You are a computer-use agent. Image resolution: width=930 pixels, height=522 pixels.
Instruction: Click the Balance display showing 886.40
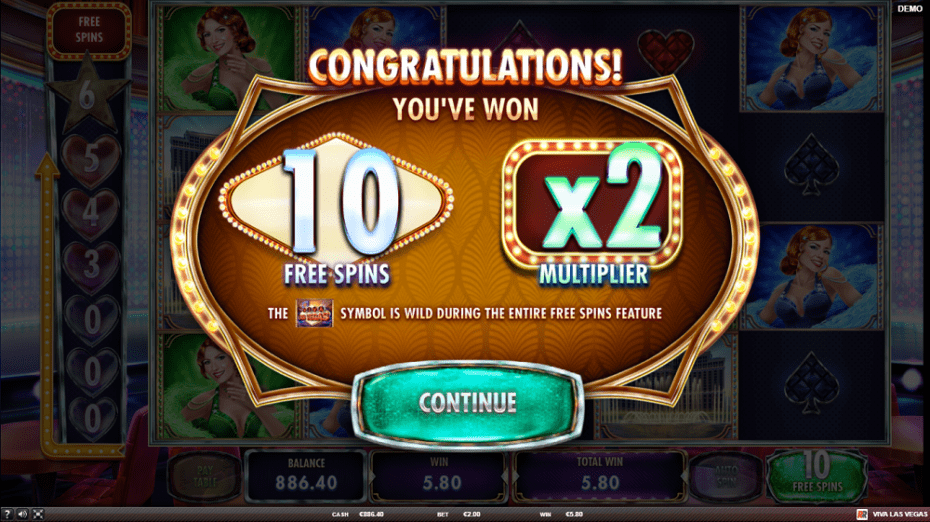point(305,476)
